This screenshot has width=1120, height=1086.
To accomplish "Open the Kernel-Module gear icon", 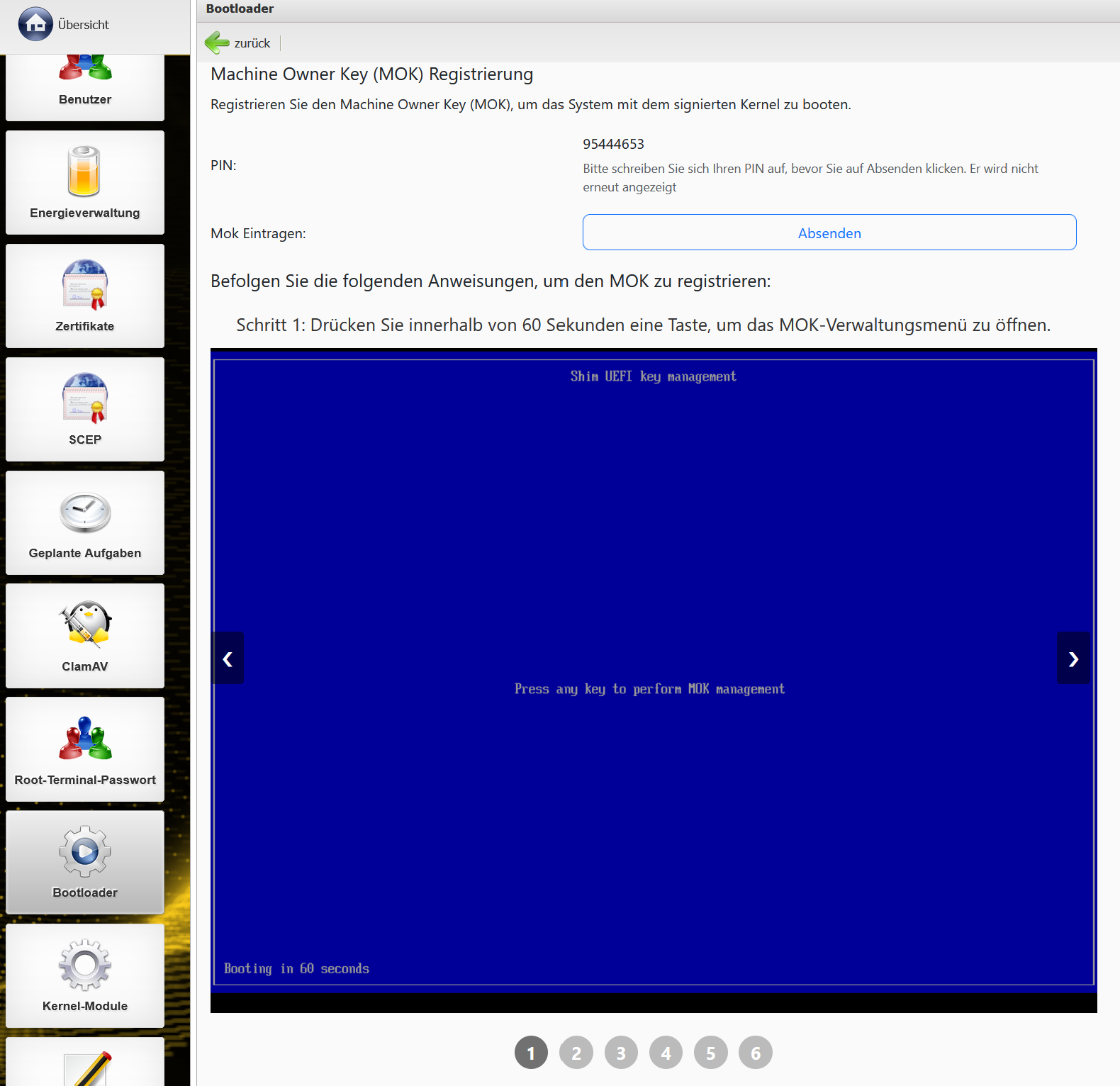I will [x=84, y=965].
